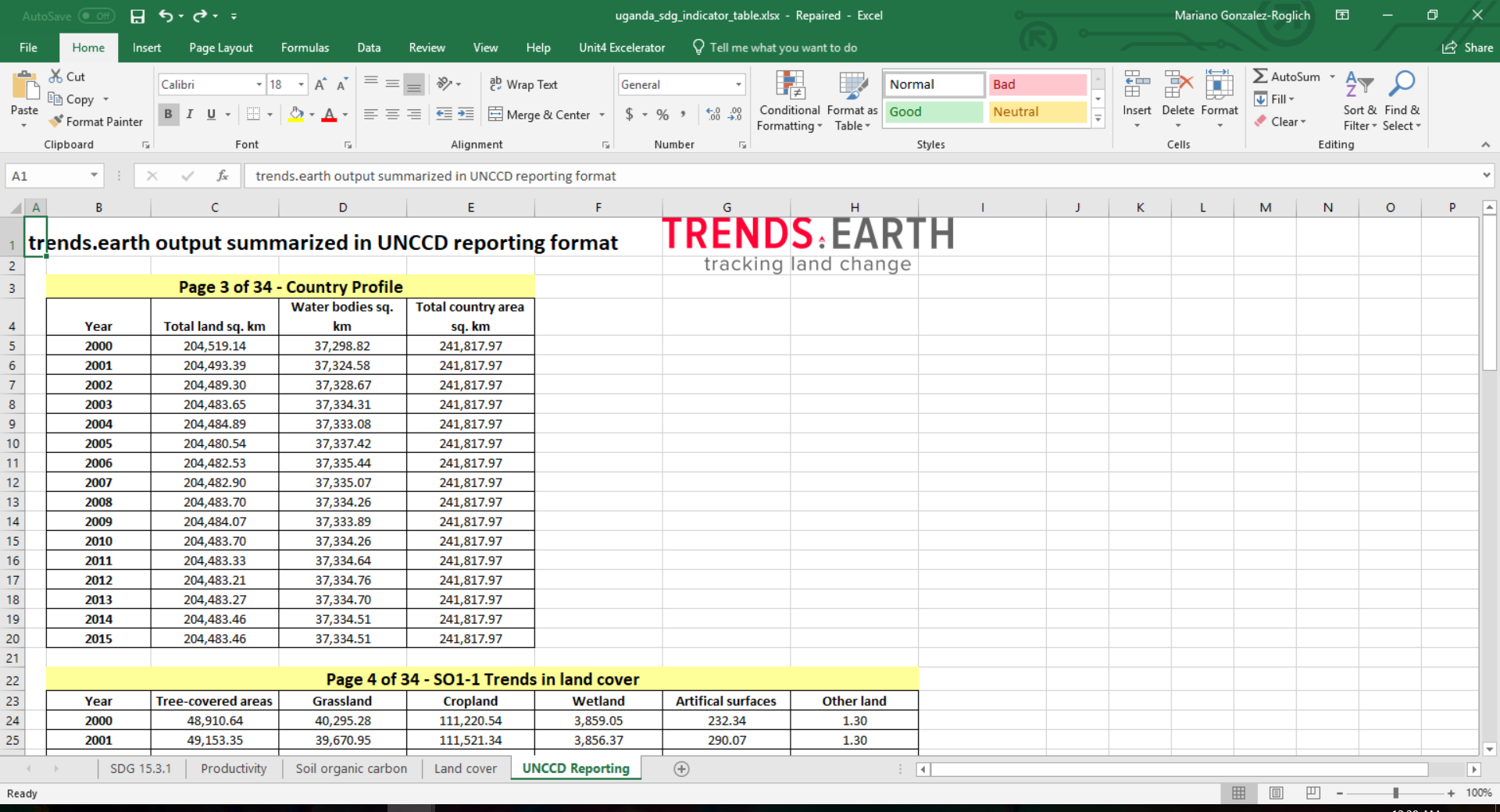Toggle Center alignment
Image resolution: width=1500 pixels, height=812 pixels.
(x=391, y=114)
